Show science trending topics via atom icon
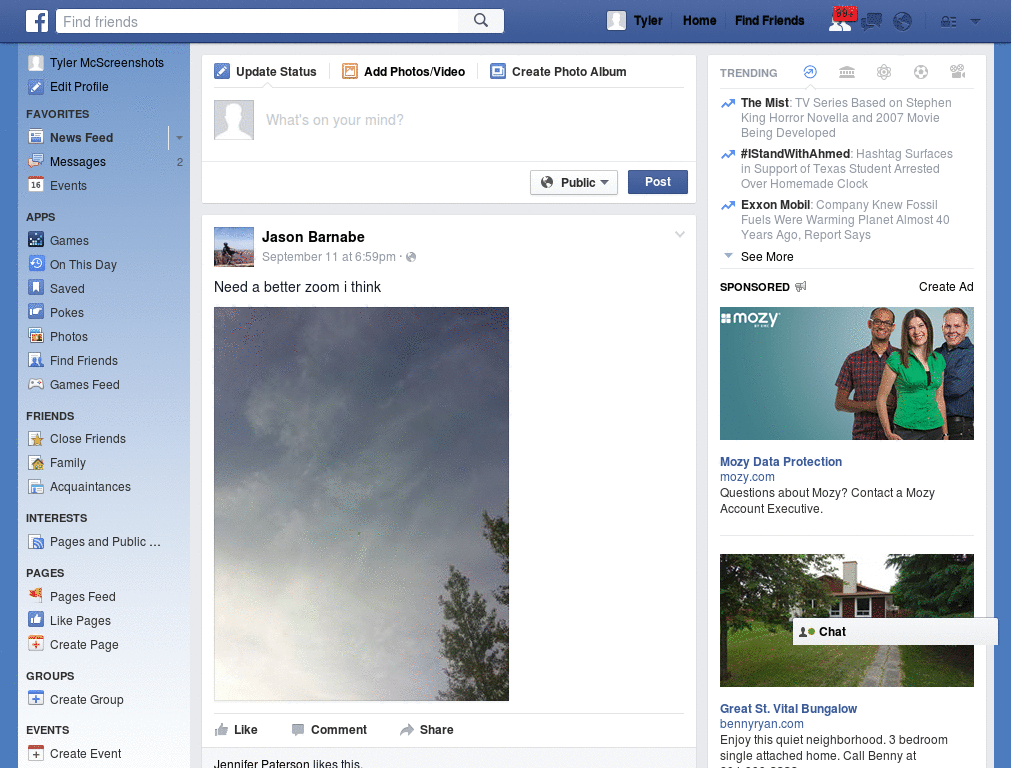This screenshot has height=768, width=1024. [x=884, y=71]
